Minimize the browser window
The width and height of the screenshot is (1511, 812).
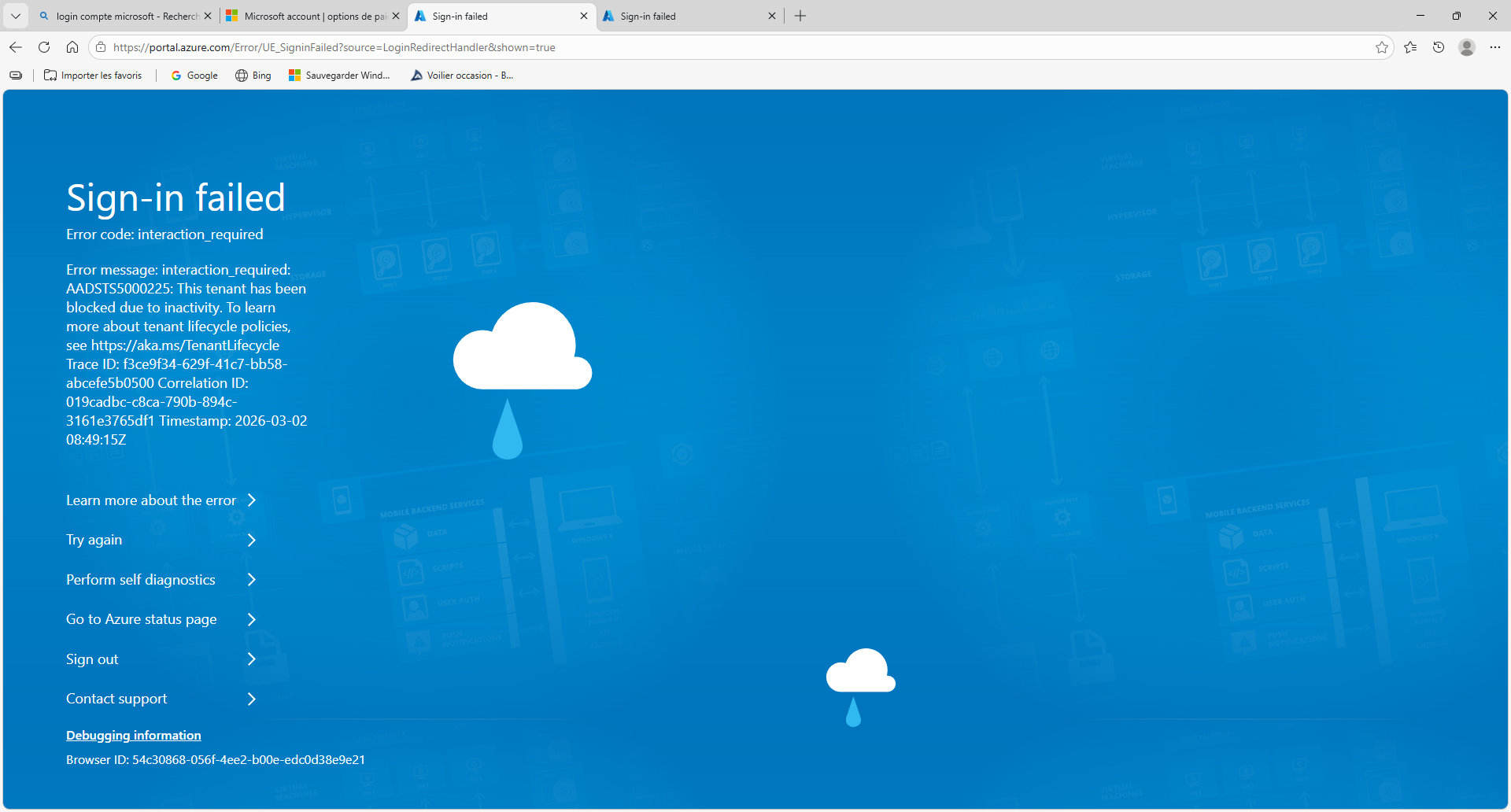[1420, 16]
